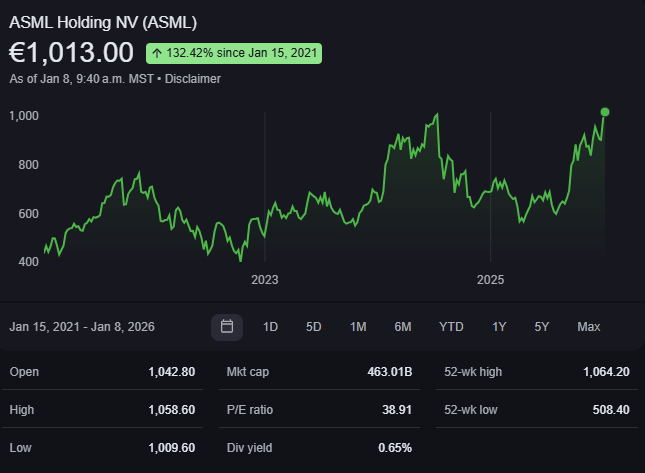Image resolution: width=645 pixels, height=473 pixels.
Task: Show the 1Y chart range
Action: point(499,327)
